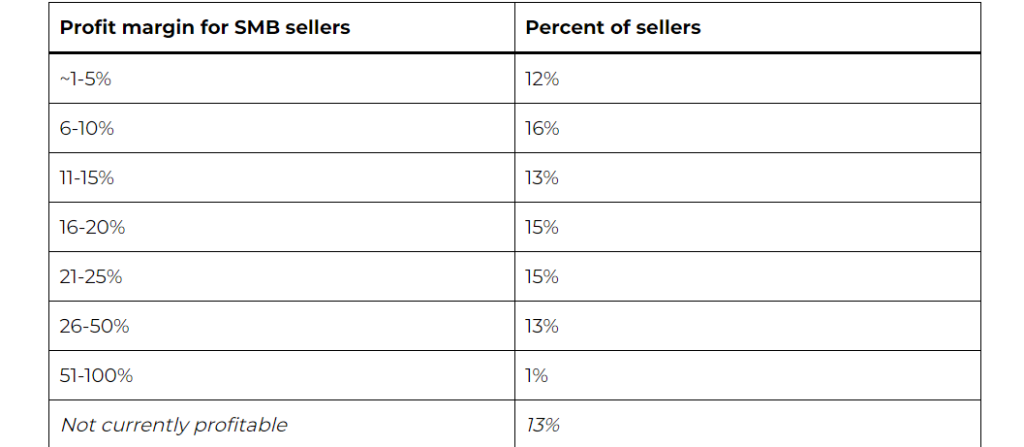
Task: Select the 'Not currently profitable' row label
Action: click(x=174, y=425)
